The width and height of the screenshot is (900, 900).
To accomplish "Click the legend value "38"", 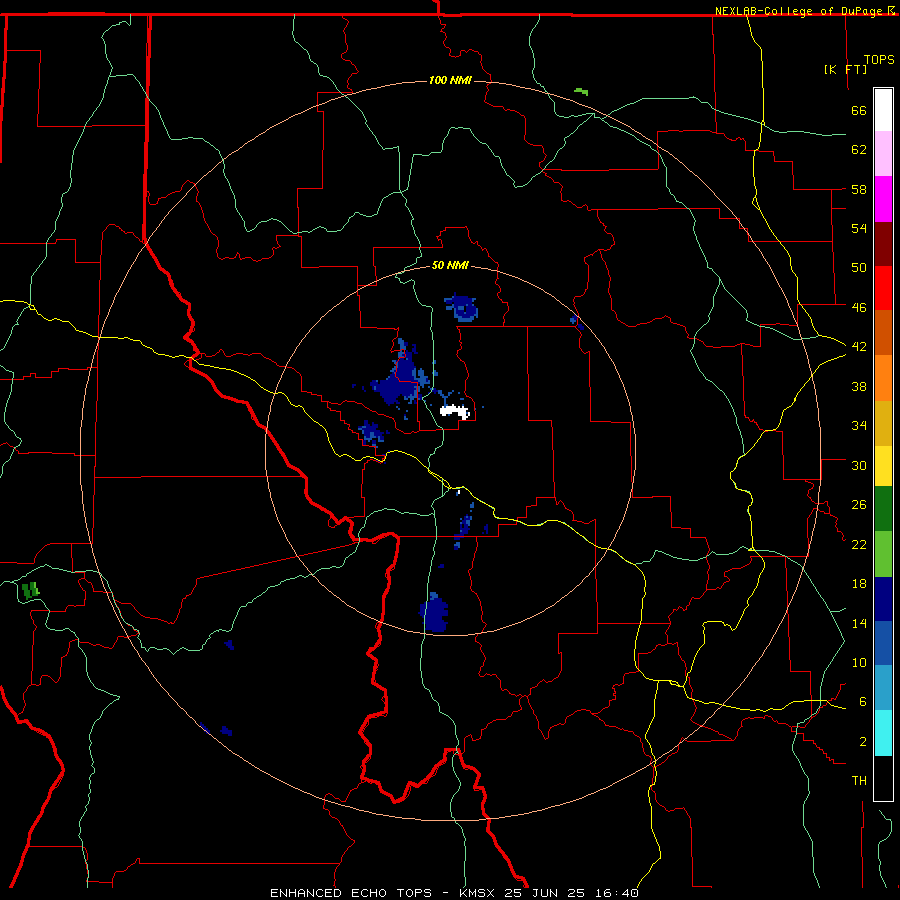I will tap(859, 386).
